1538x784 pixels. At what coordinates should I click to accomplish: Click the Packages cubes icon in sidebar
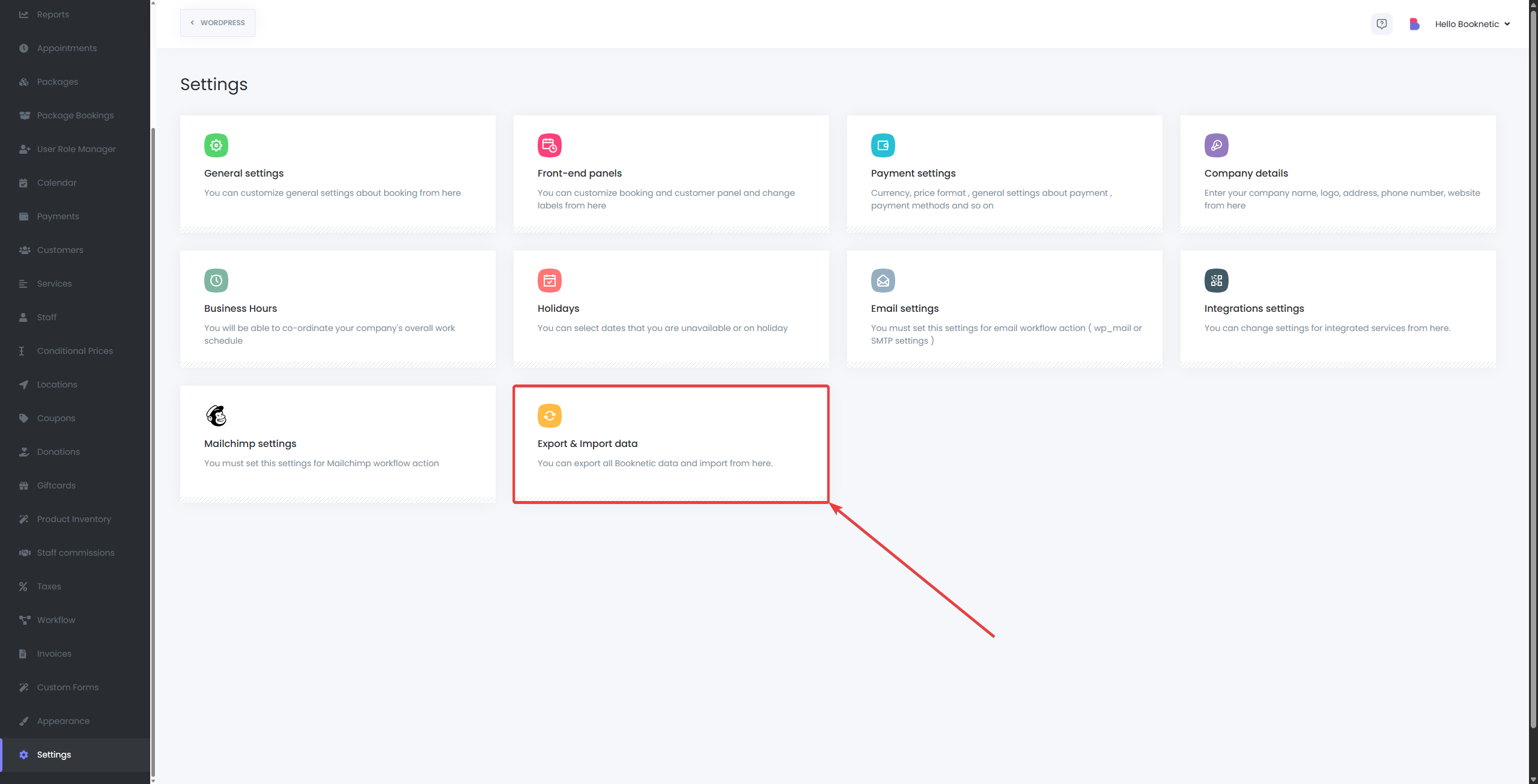pyautogui.click(x=23, y=82)
